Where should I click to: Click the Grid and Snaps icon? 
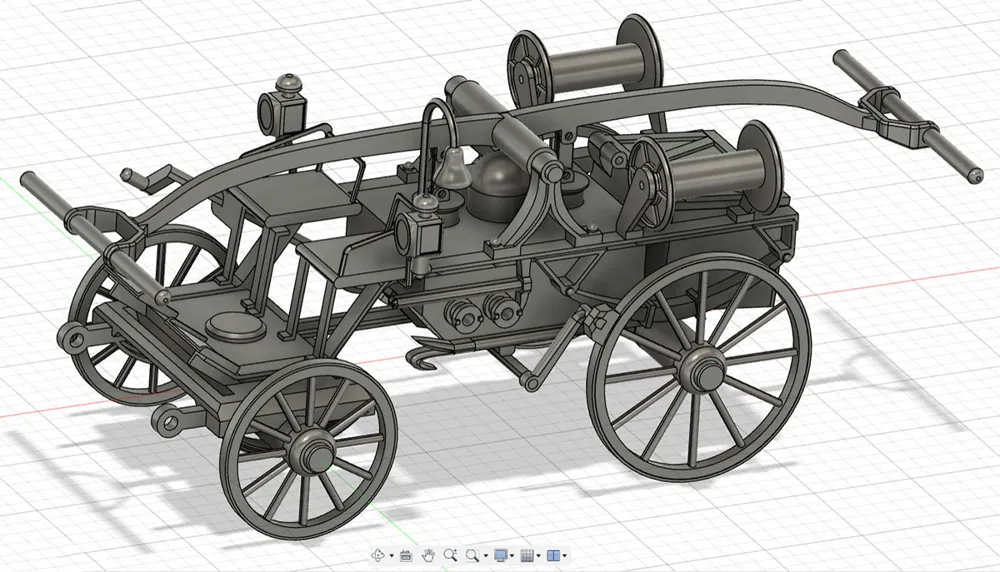pos(527,555)
